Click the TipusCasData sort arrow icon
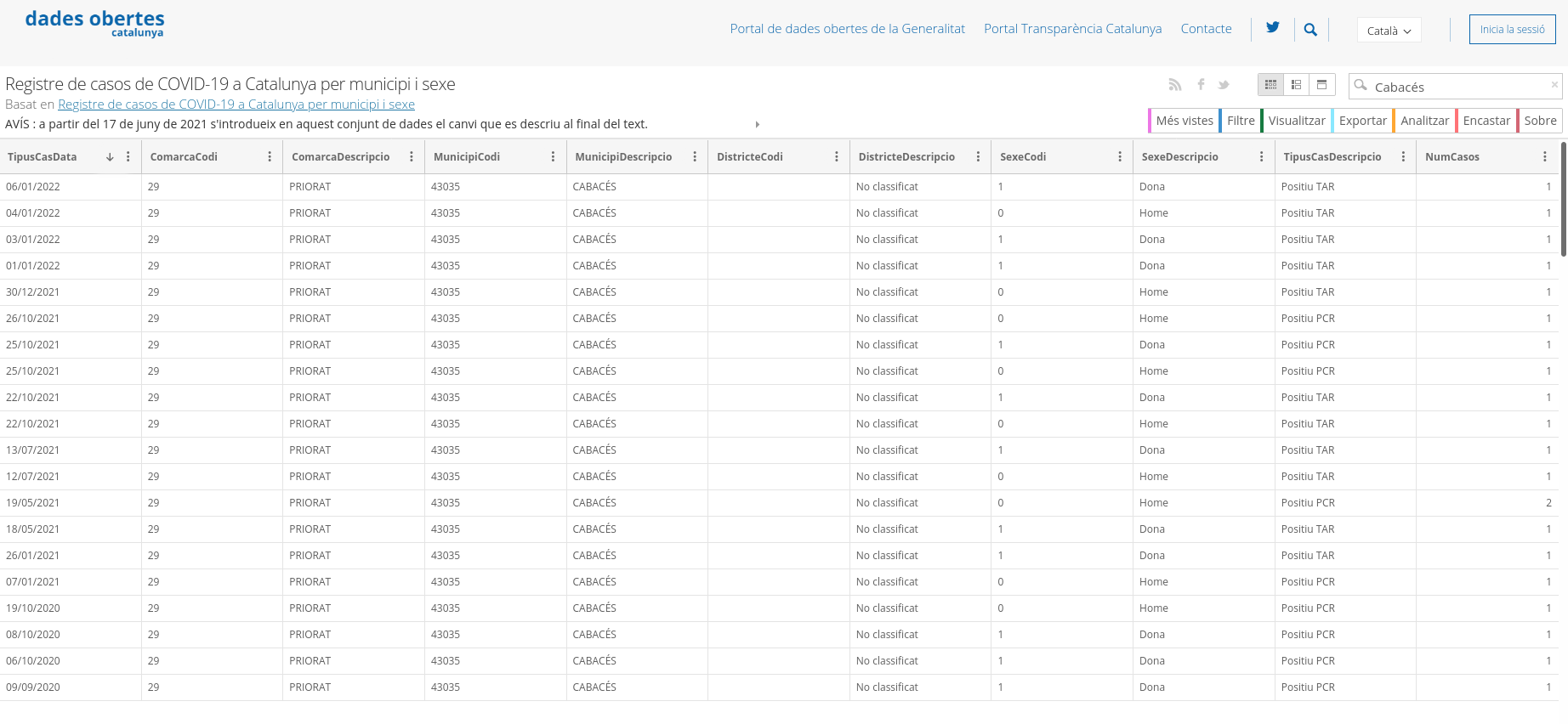The height and width of the screenshot is (724, 1568). (x=110, y=157)
